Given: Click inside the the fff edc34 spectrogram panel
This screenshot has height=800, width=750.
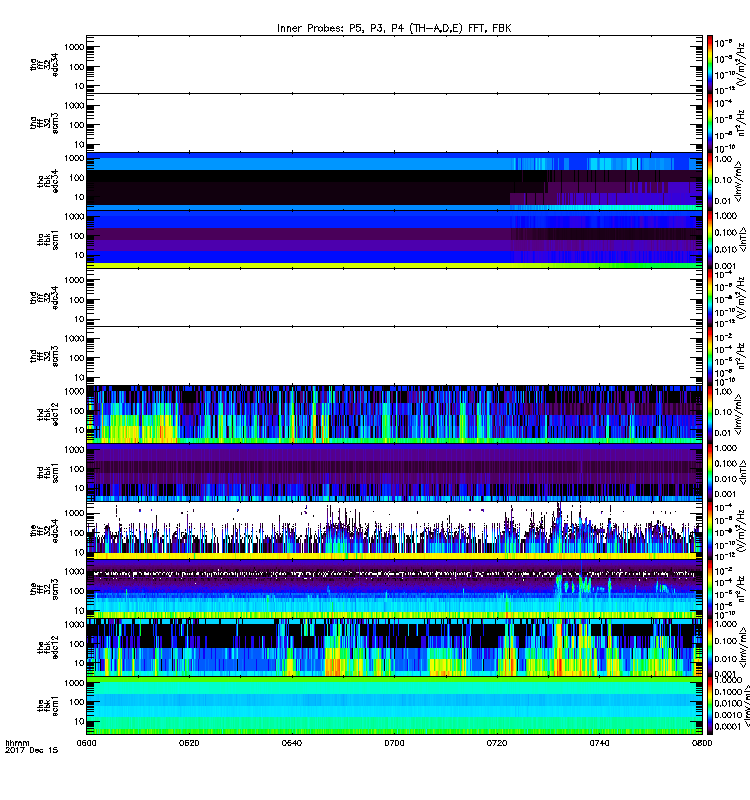Looking at the screenshot, I should pos(394,531).
